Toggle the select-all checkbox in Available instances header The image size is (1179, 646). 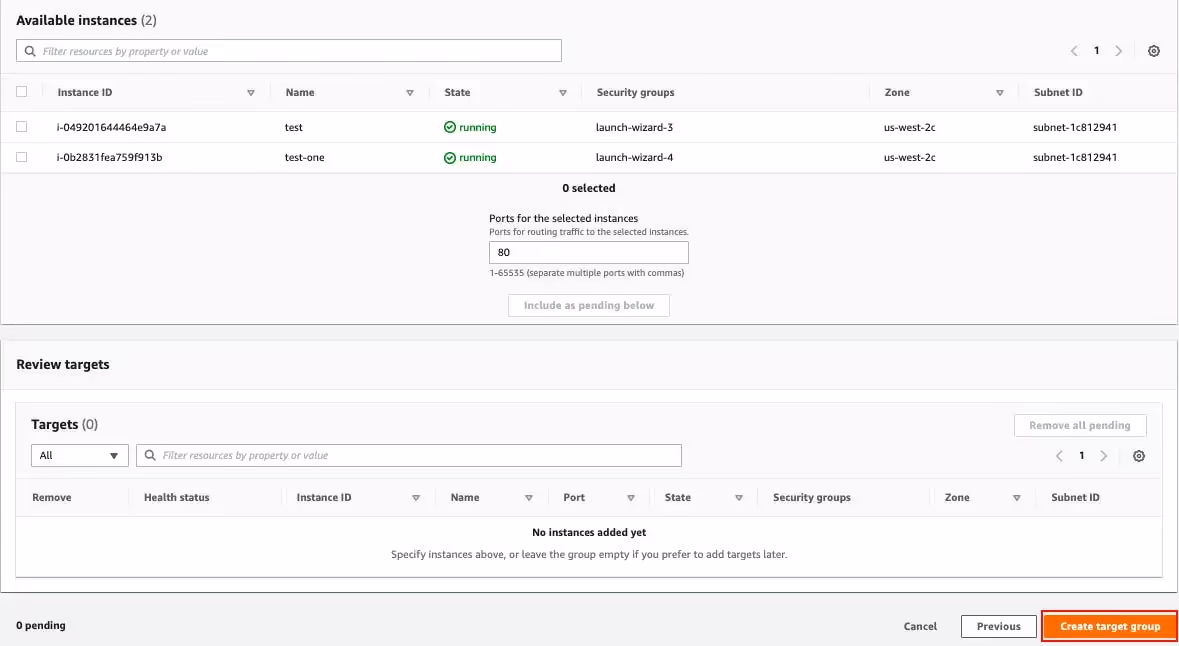pos(22,91)
